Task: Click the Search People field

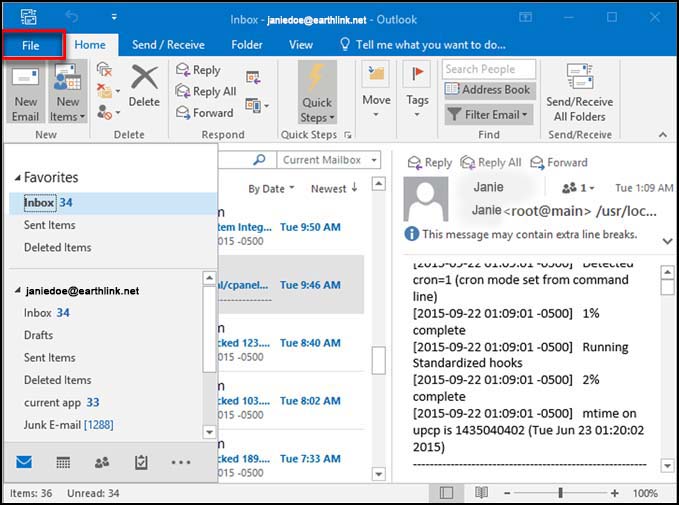Action: point(489,69)
